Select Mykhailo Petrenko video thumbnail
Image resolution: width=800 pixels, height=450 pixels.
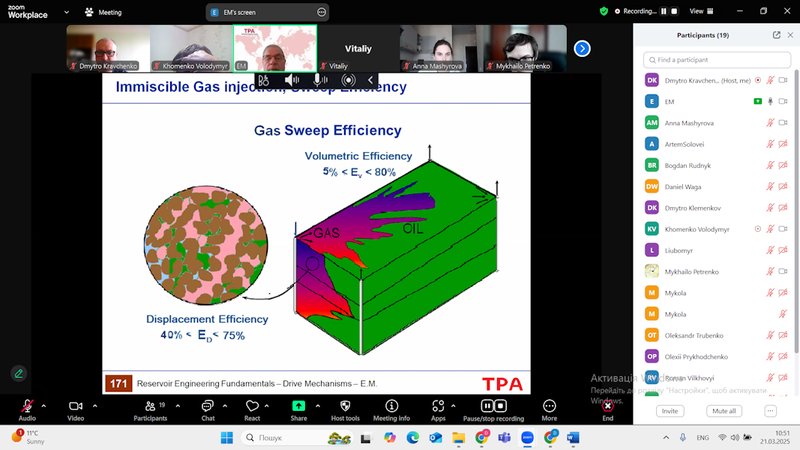(525, 48)
